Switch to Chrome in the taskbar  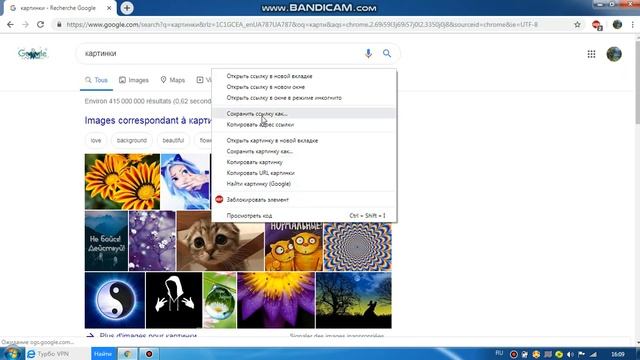coord(127,354)
